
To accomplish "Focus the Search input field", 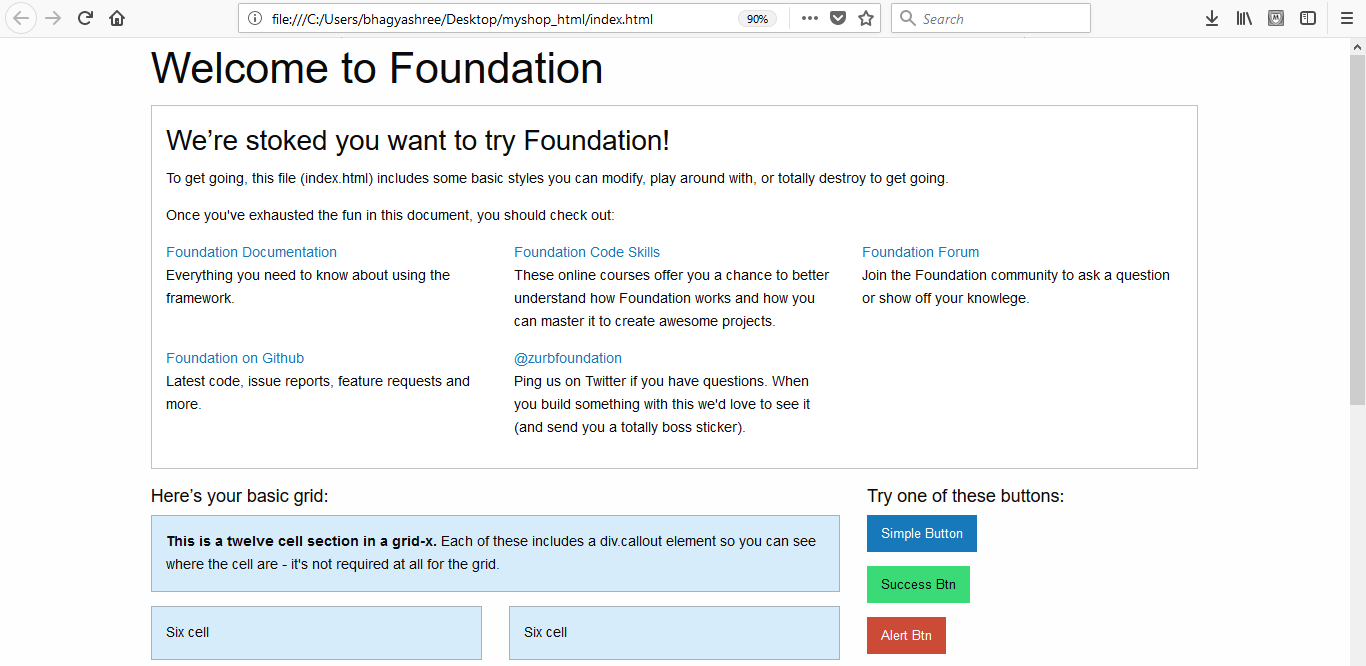I will (990, 18).
